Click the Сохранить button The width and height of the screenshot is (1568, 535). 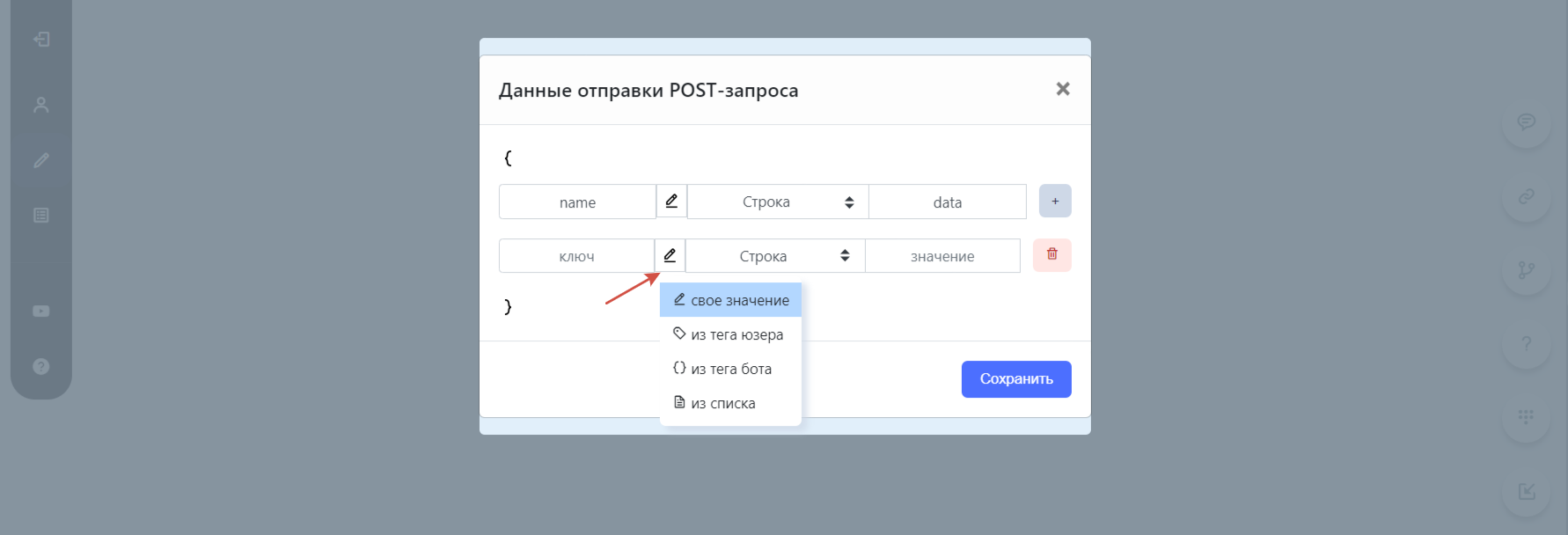pos(1016,379)
